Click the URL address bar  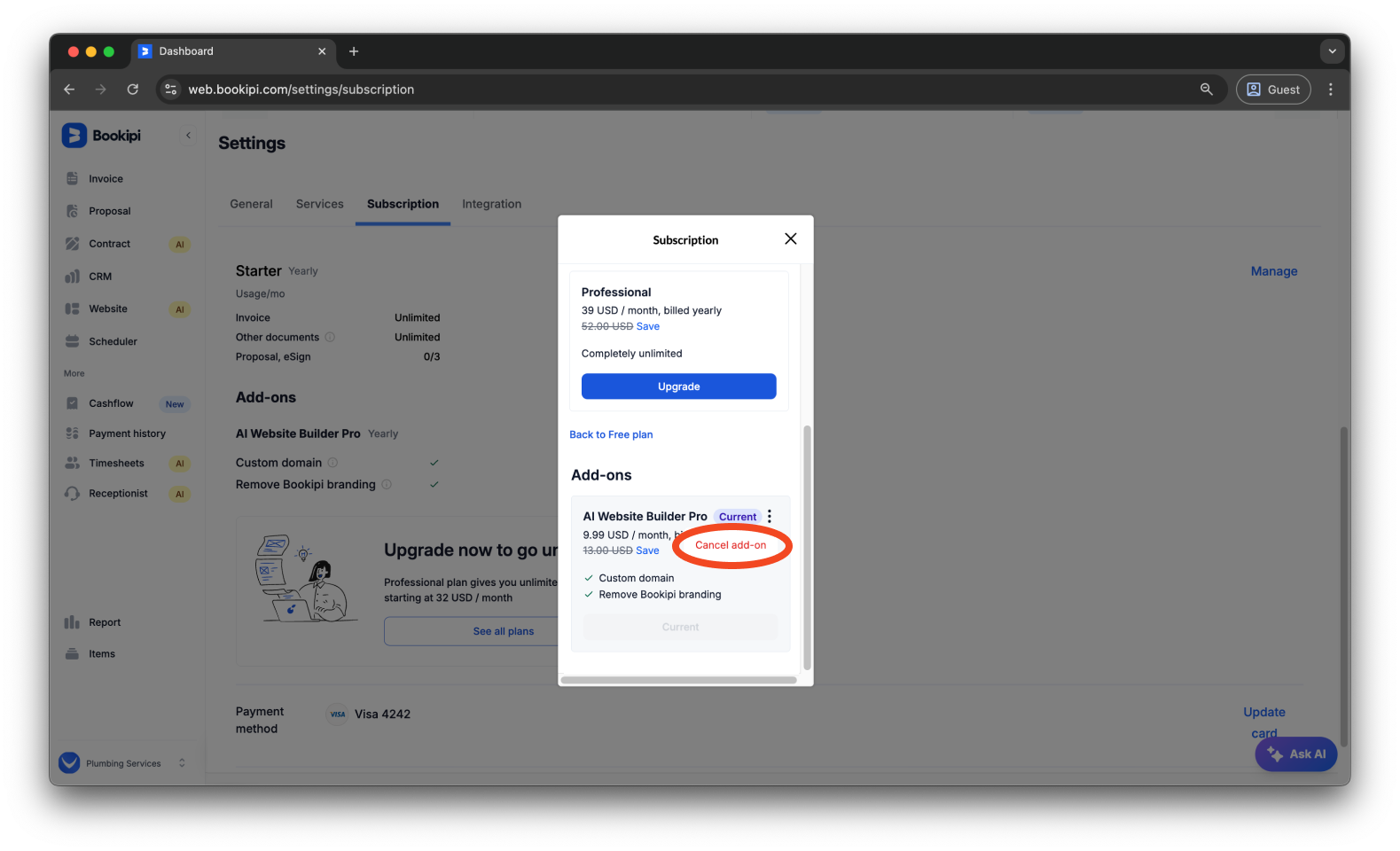(692, 90)
